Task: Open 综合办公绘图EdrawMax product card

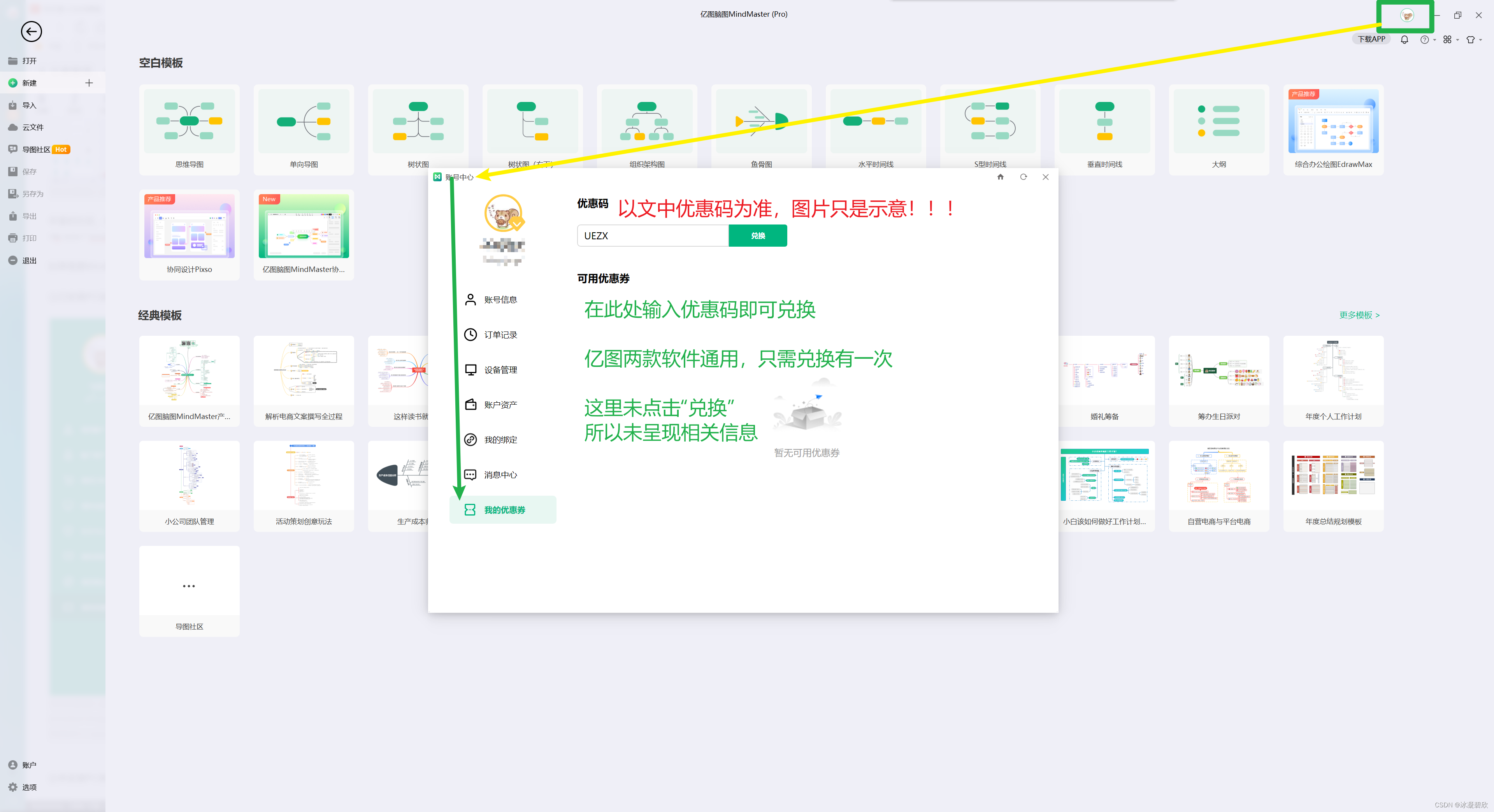Action: point(1333,130)
